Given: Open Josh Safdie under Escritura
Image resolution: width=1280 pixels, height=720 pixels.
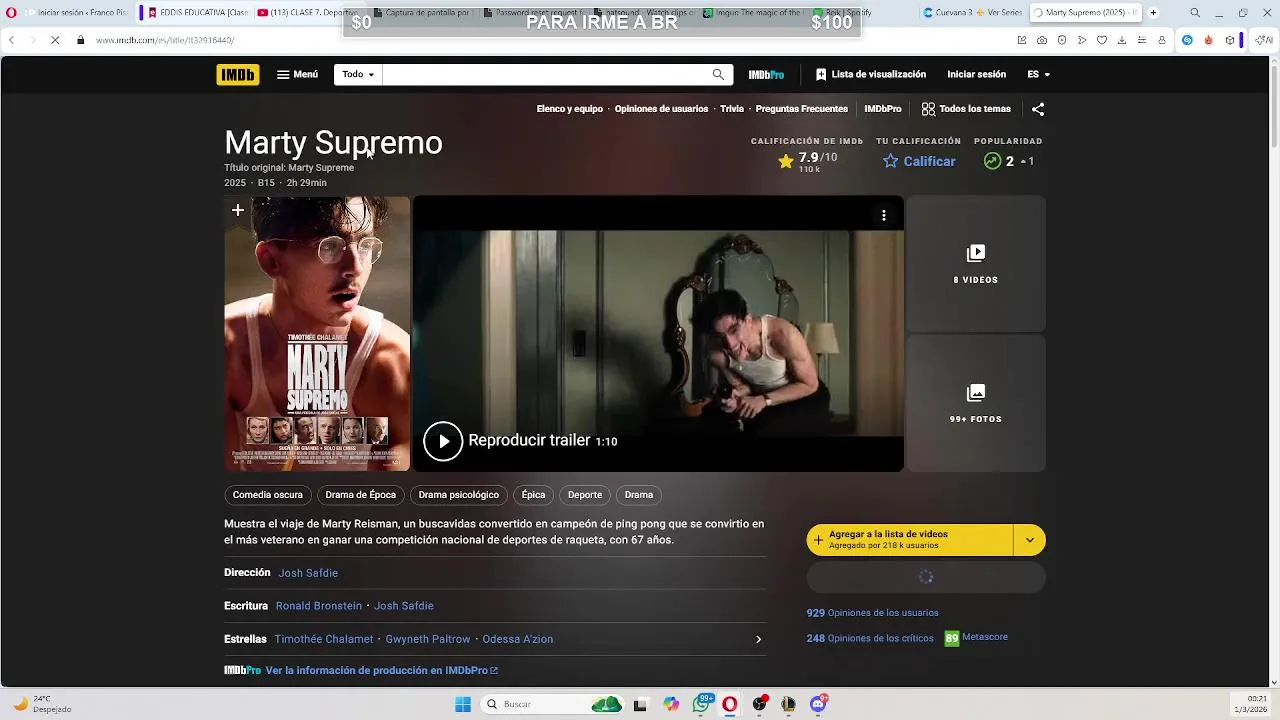Looking at the screenshot, I should click(x=404, y=606).
